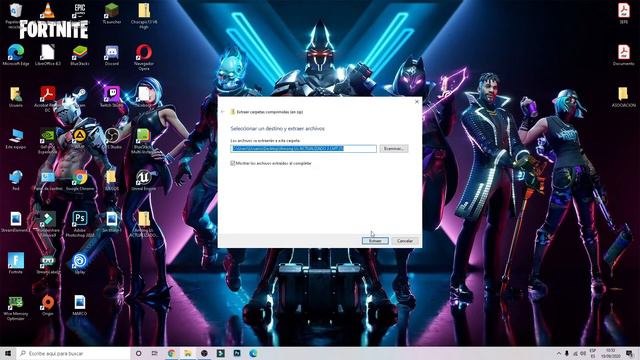Click the Cancelar button in the dialog

405,241
